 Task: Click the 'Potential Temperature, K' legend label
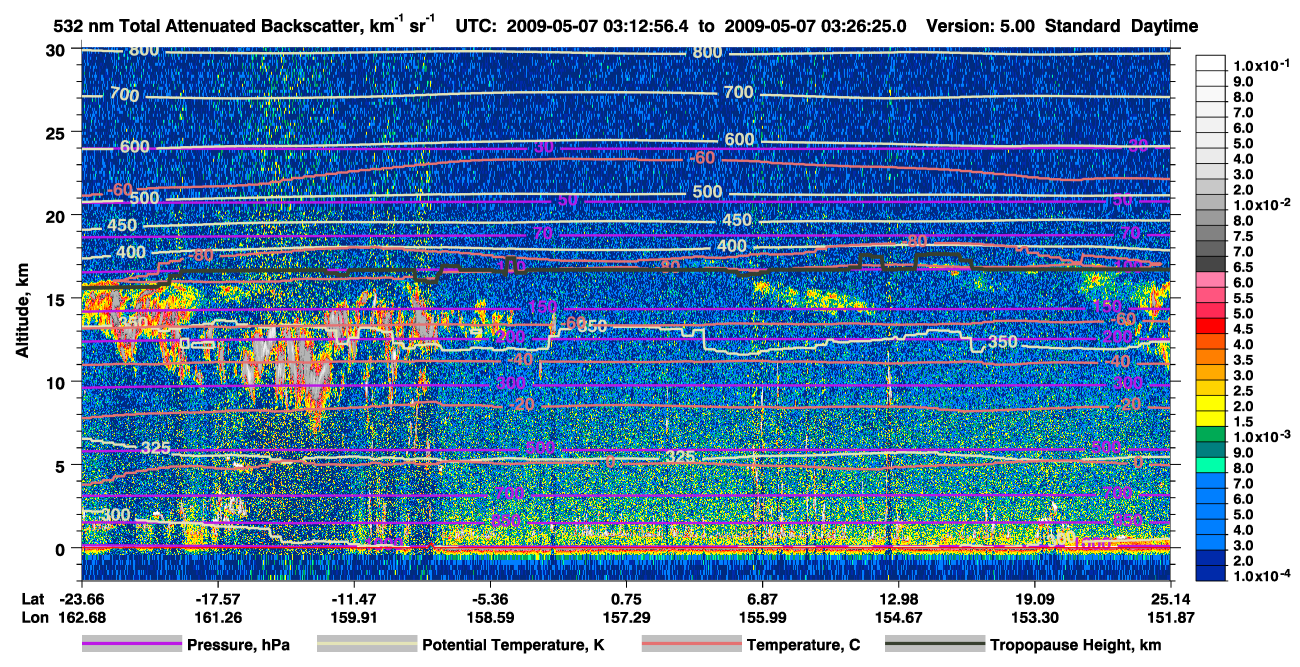tap(513, 646)
